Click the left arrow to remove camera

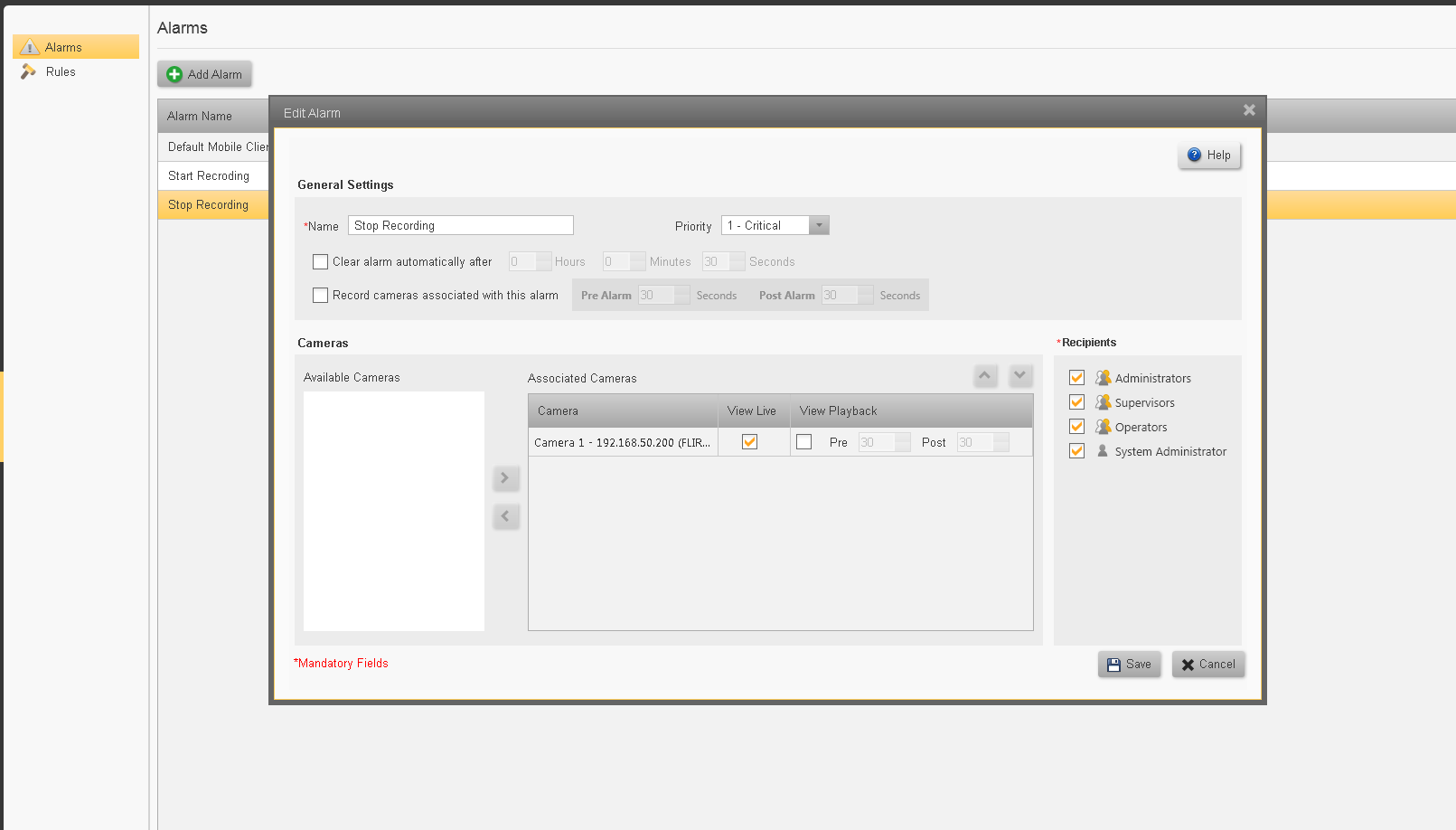(505, 516)
